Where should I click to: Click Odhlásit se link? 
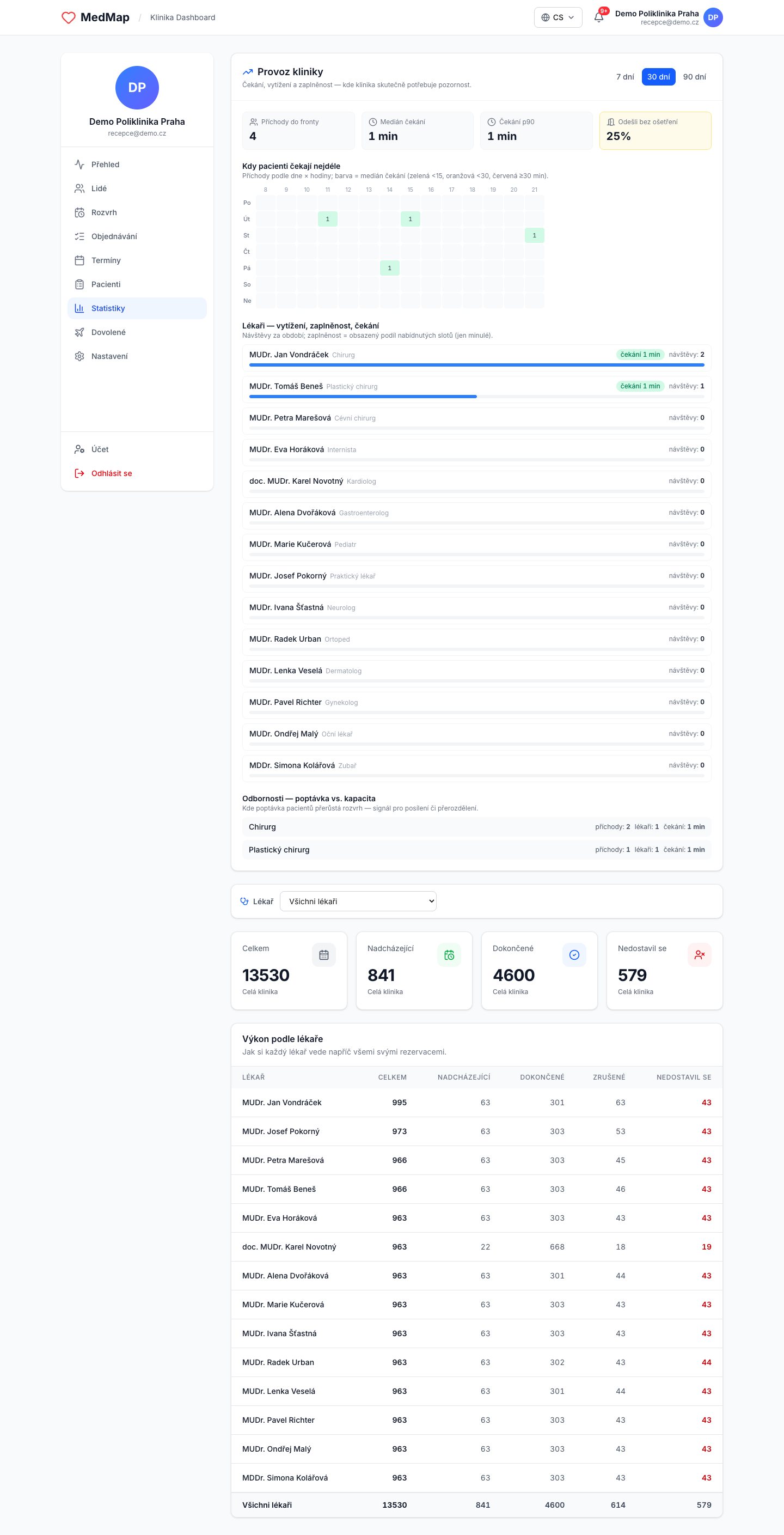click(x=137, y=473)
